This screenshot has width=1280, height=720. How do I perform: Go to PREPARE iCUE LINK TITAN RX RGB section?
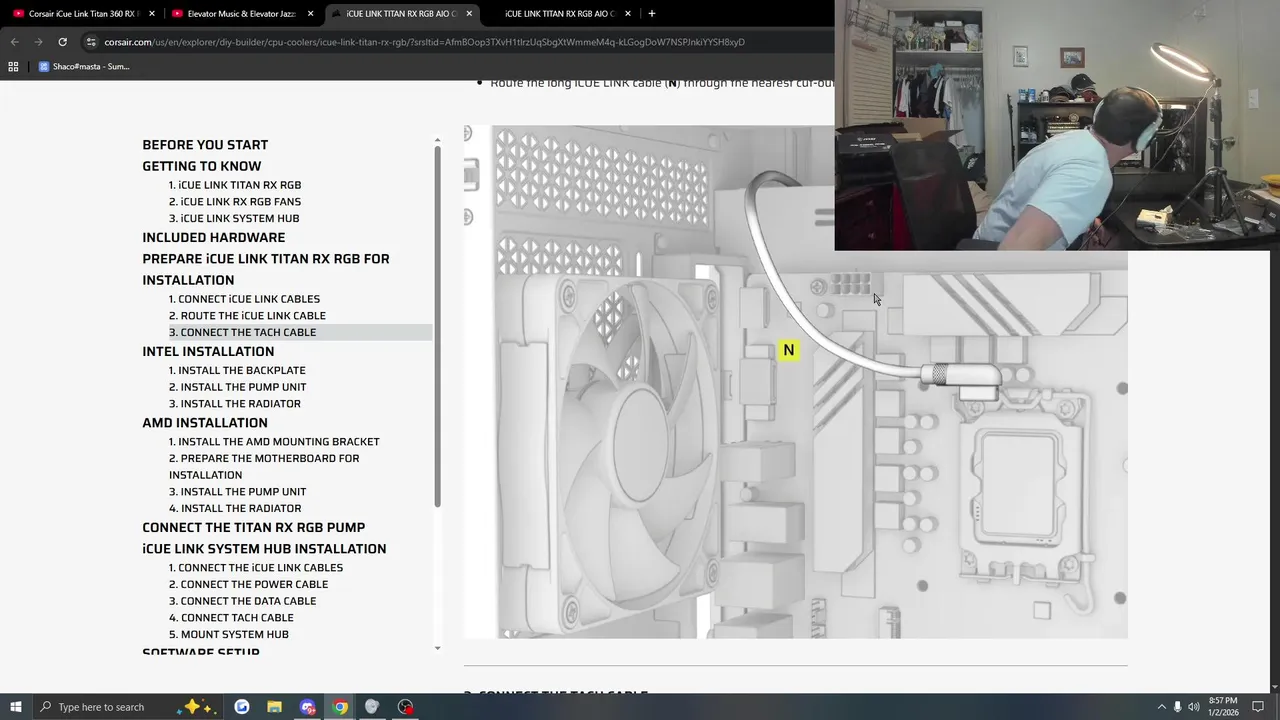point(266,269)
